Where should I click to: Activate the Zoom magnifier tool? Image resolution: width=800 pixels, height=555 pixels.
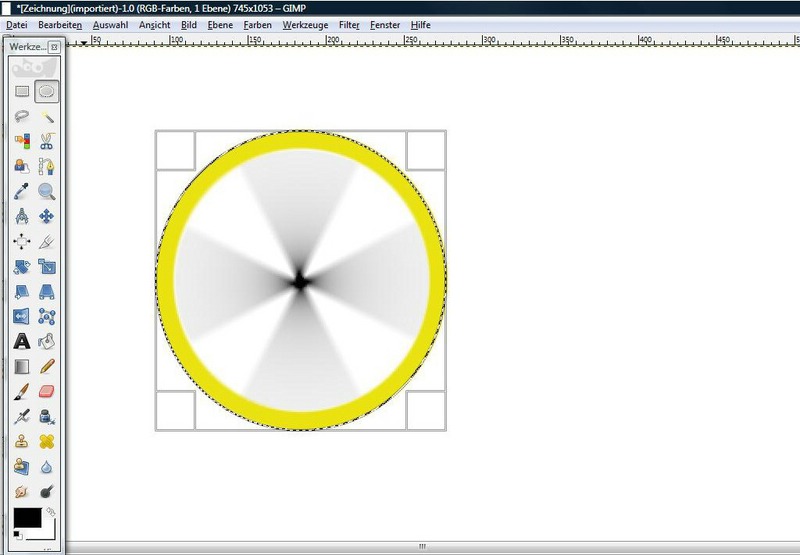tap(46, 191)
